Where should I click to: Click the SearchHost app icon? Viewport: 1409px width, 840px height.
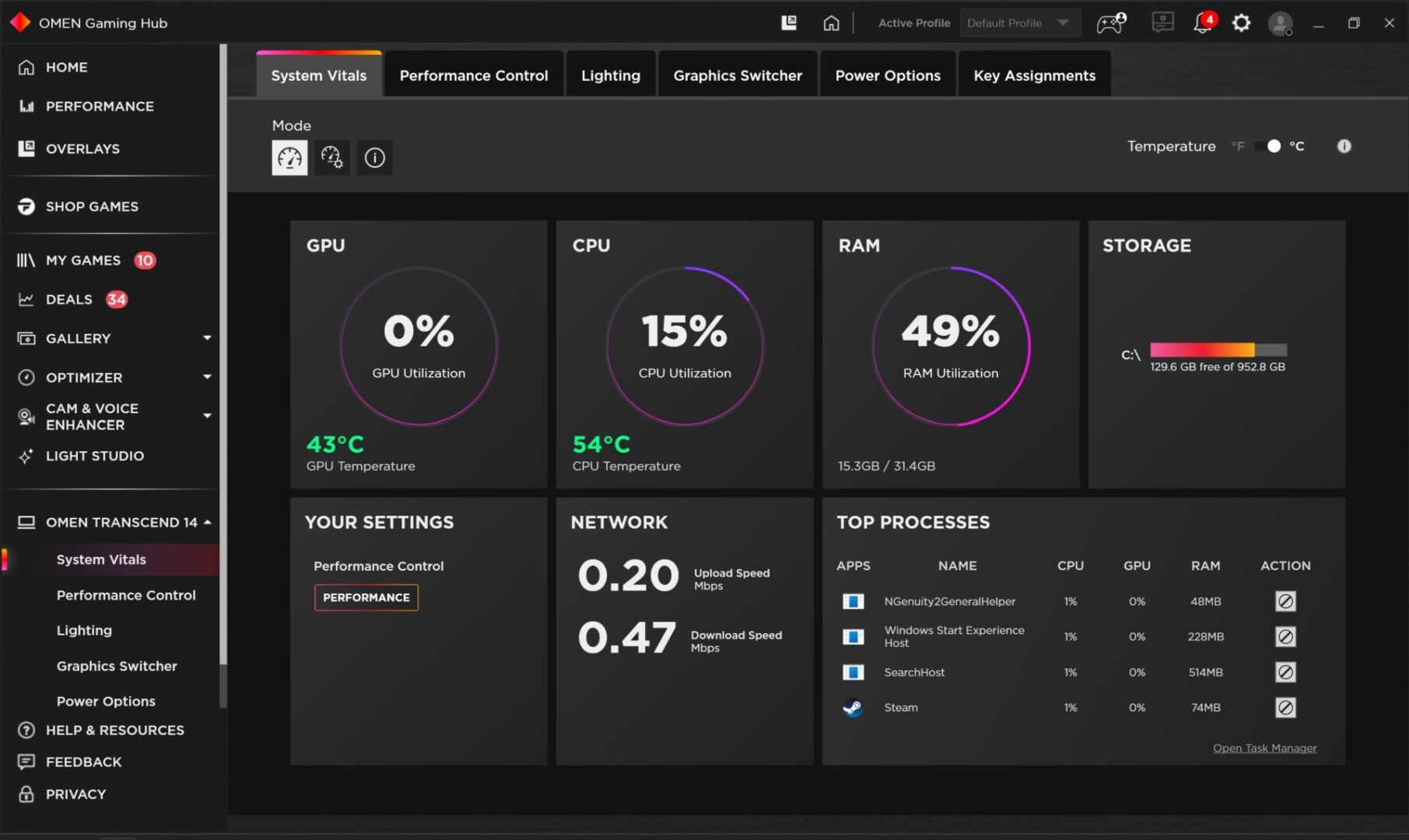853,672
